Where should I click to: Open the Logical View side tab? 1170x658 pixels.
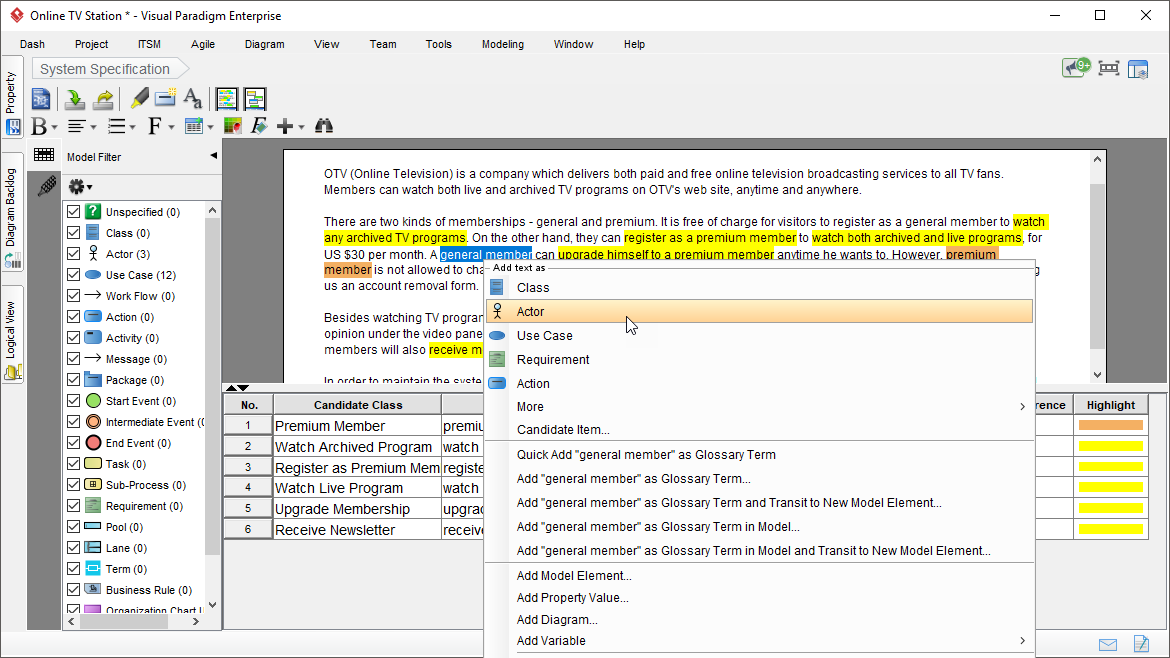pos(12,334)
